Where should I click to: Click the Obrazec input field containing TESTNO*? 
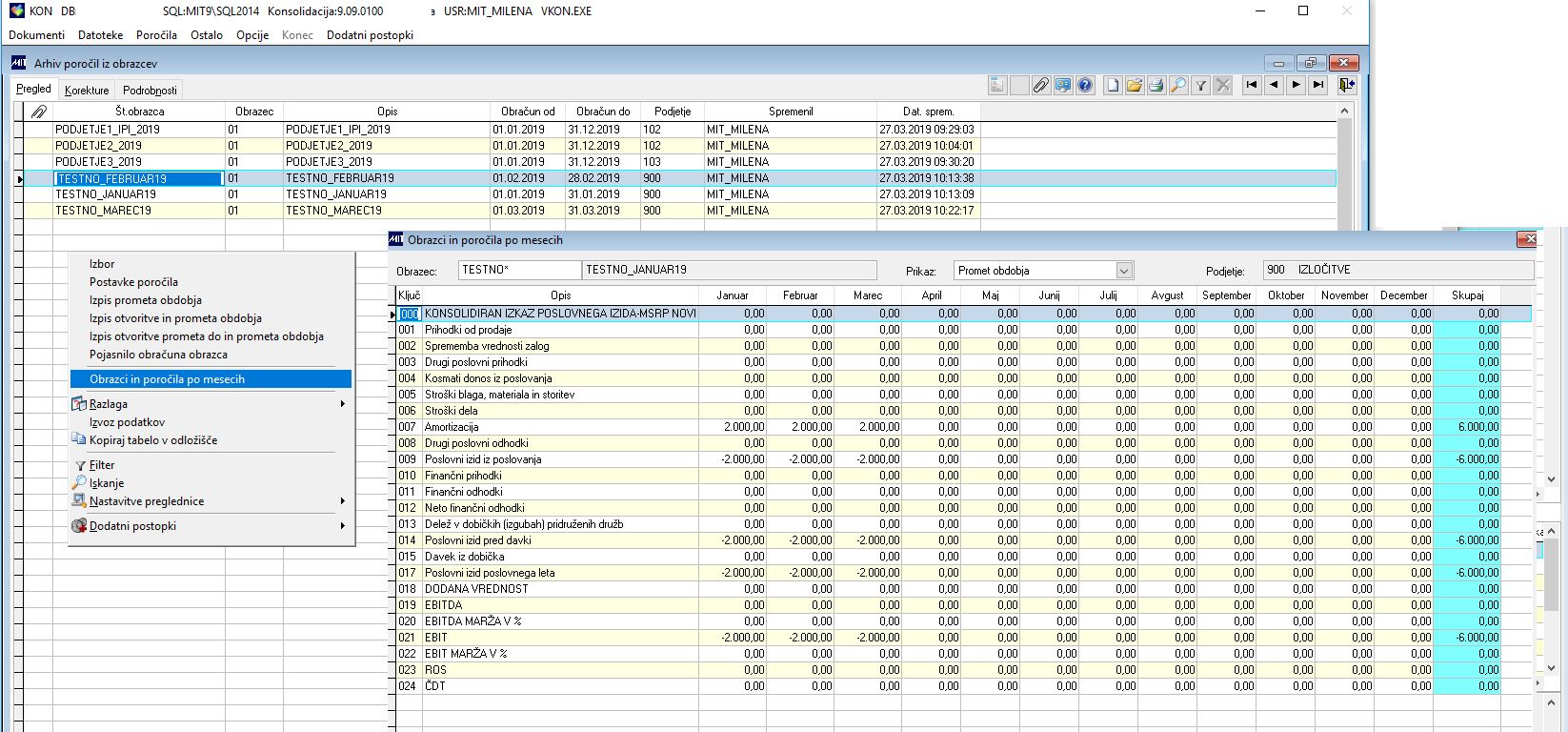[x=518, y=270]
